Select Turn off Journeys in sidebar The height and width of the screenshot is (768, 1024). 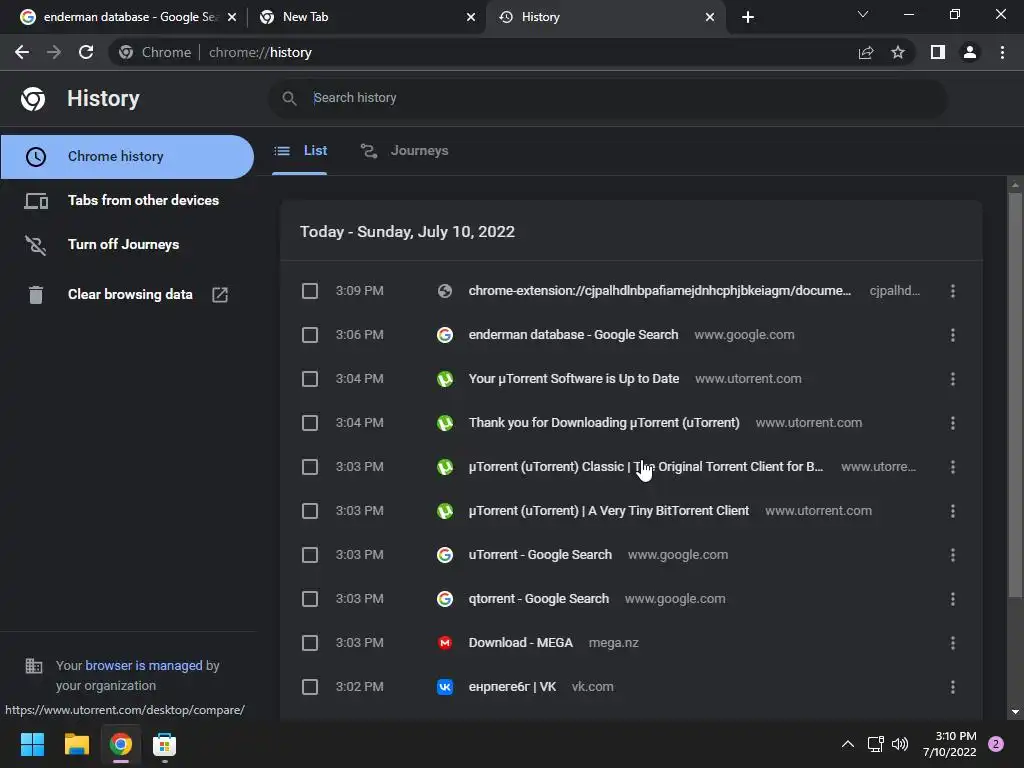coord(127,244)
